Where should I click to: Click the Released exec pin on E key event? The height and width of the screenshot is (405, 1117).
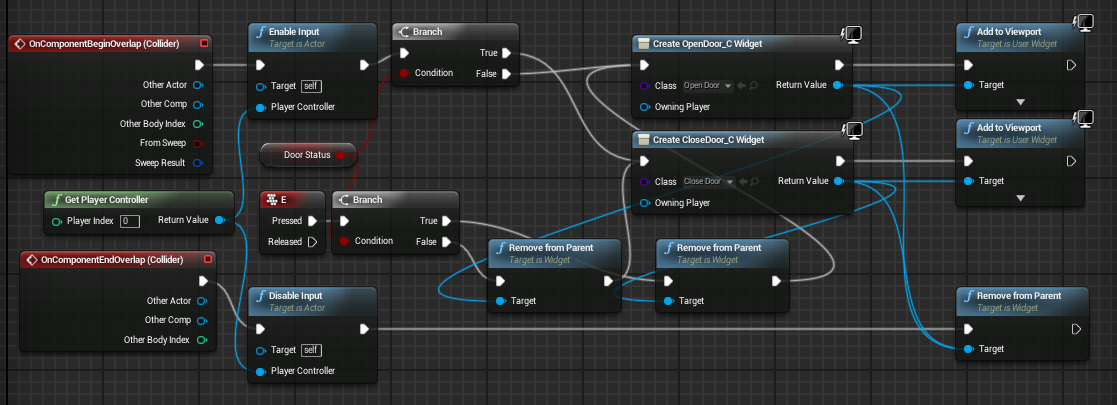coord(312,241)
